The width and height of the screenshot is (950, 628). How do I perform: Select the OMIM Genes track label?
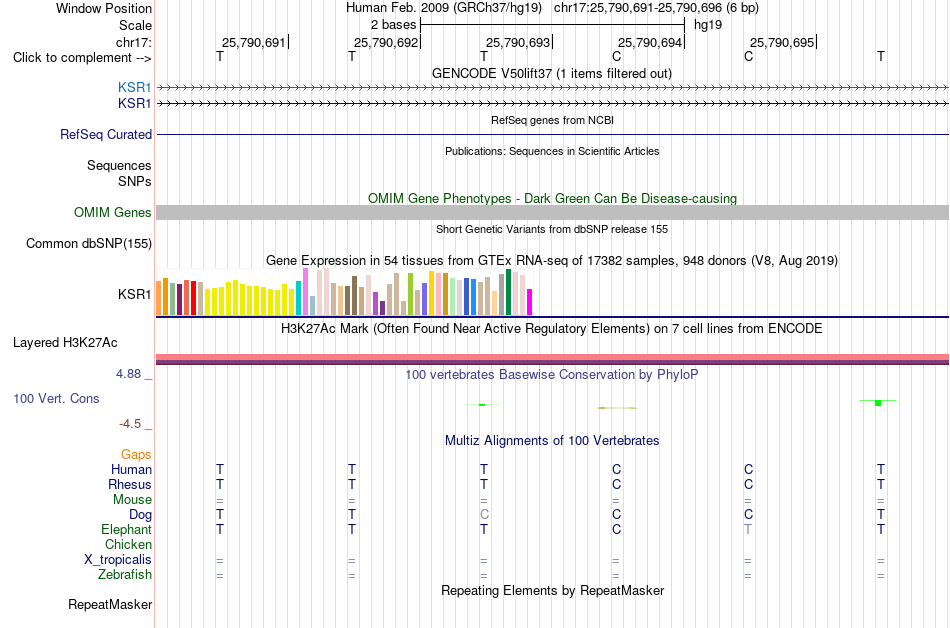[x=113, y=213]
